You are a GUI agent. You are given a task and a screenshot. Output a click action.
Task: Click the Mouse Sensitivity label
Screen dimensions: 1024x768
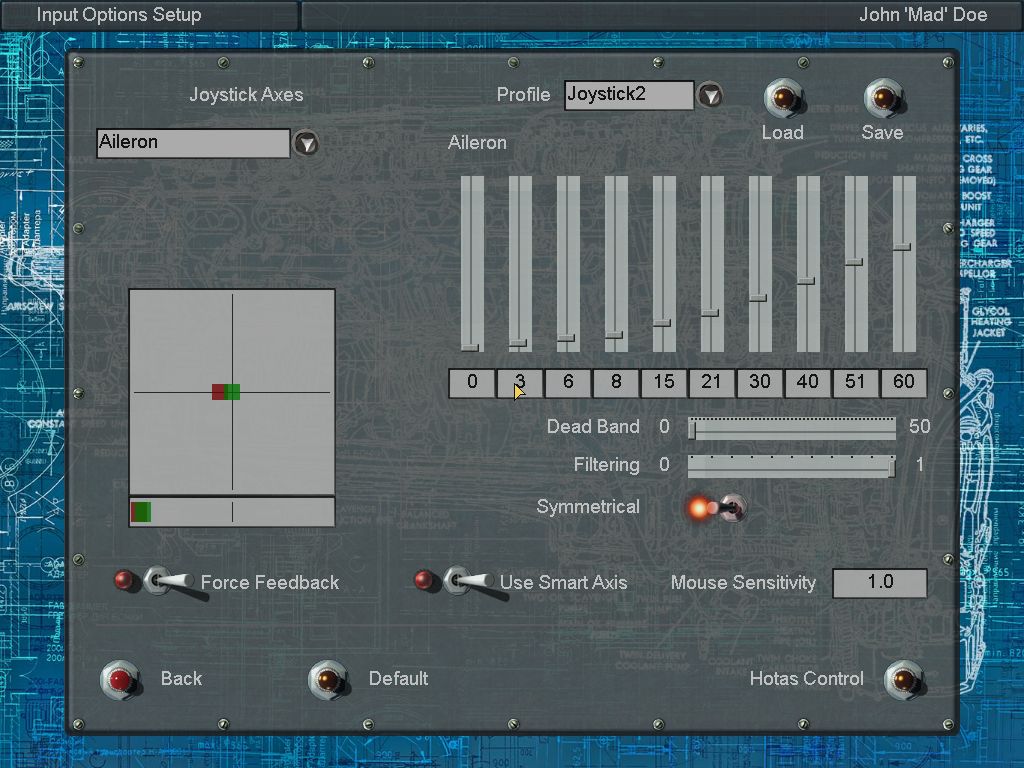[743, 583]
